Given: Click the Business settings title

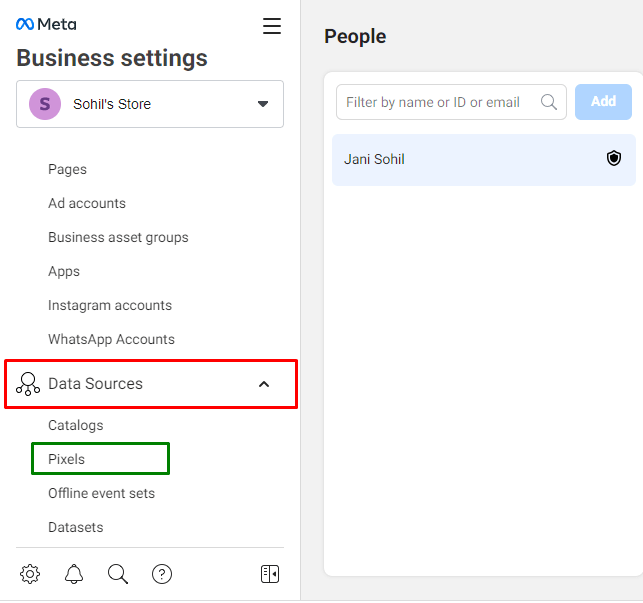Looking at the screenshot, I should pyautogui.click(x=112, y=58).
